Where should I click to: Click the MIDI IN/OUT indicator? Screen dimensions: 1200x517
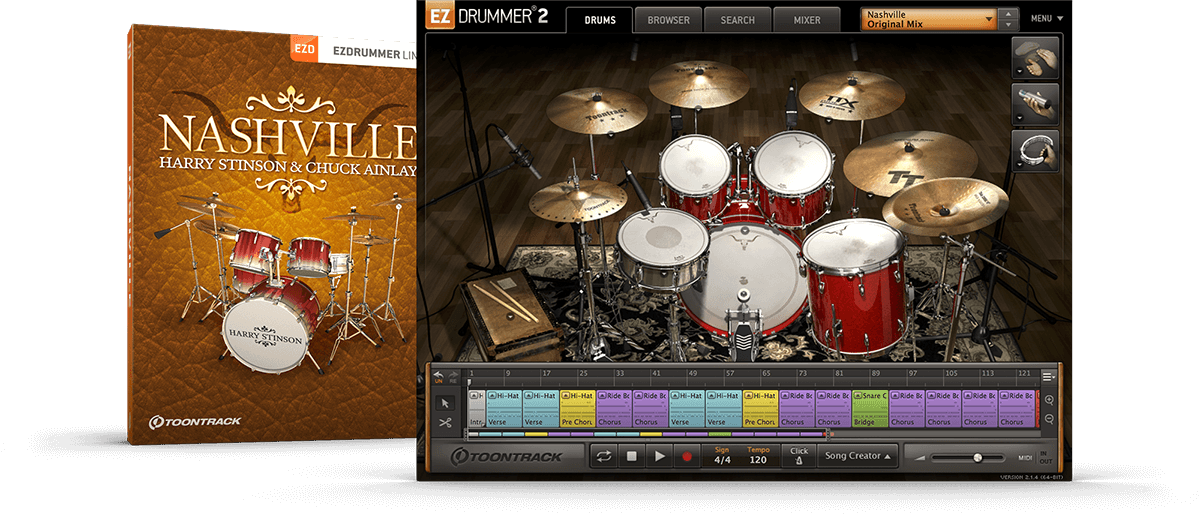[1036, 457]
